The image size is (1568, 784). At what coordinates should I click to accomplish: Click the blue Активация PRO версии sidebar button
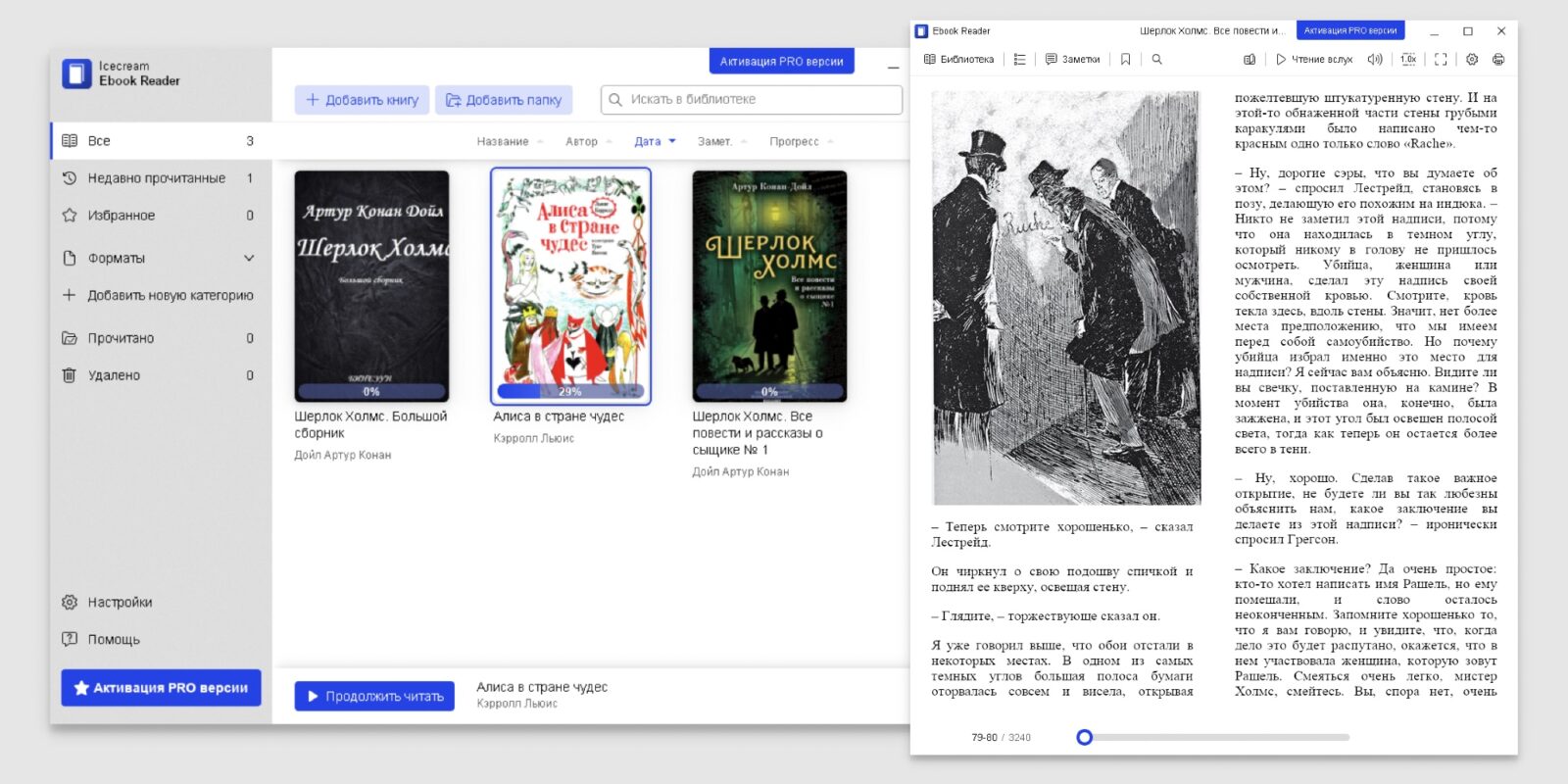161,688
